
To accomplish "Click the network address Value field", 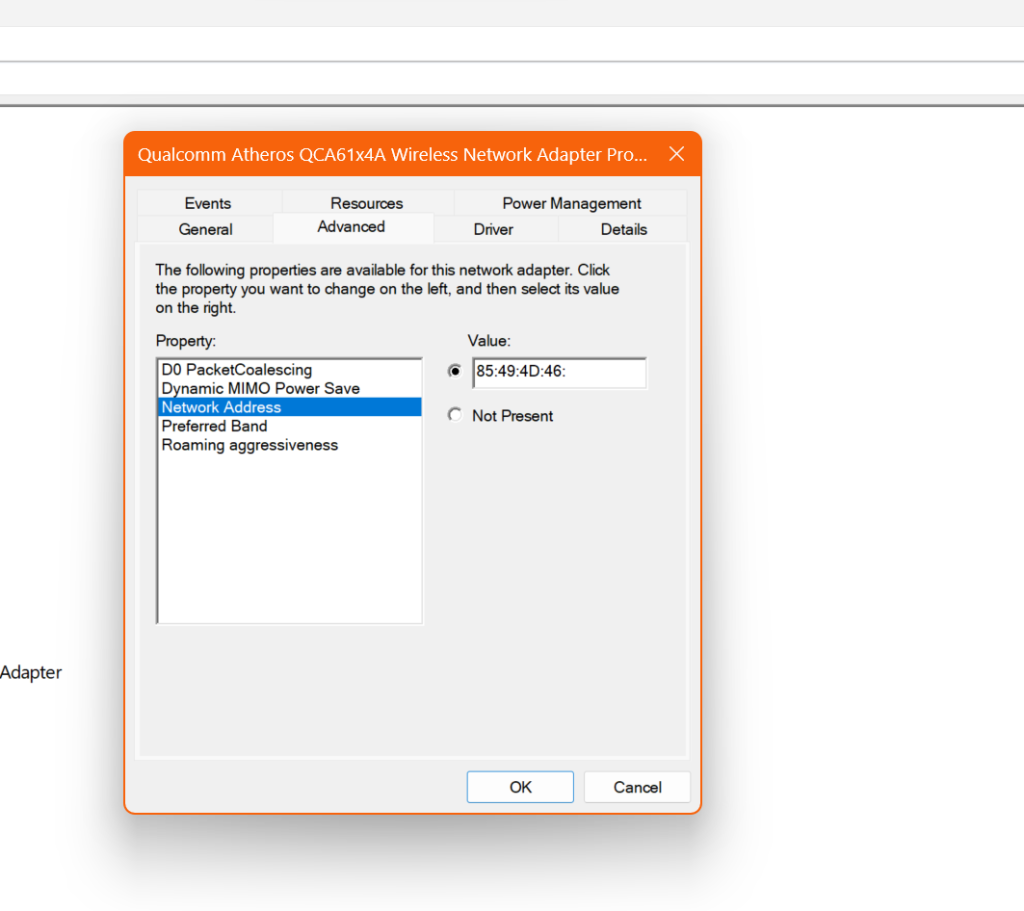I will coord(560,373).
